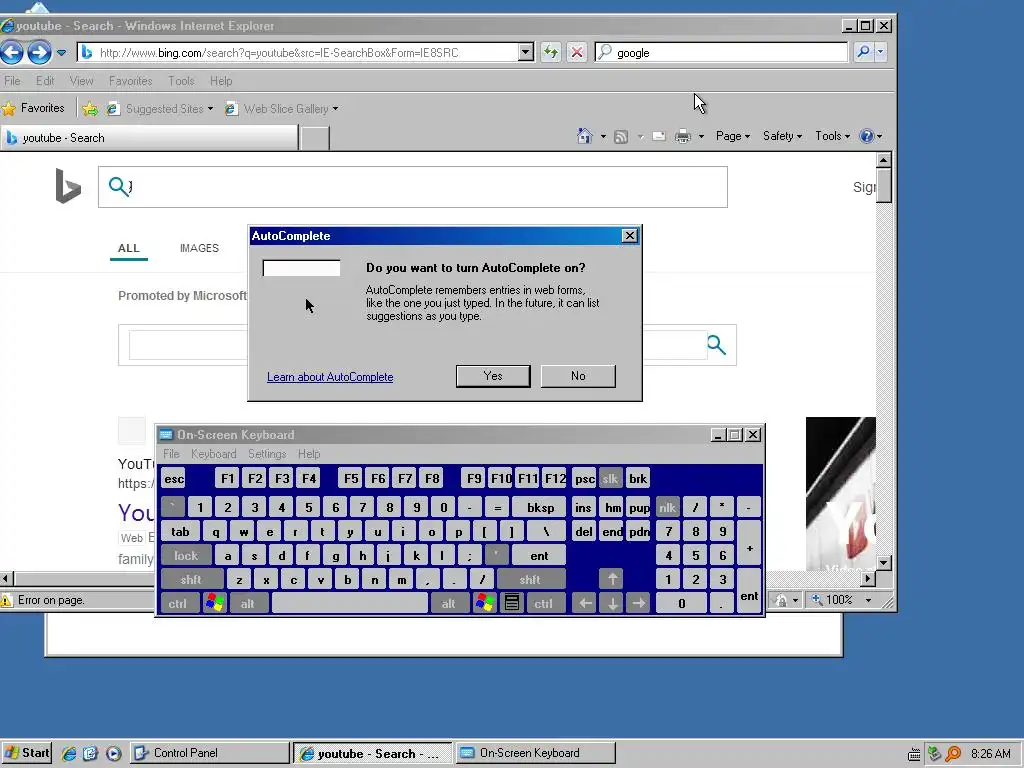Click the Windows Start button
The height and width of the screenshot is (768, 1024).
tap(26, 753)
